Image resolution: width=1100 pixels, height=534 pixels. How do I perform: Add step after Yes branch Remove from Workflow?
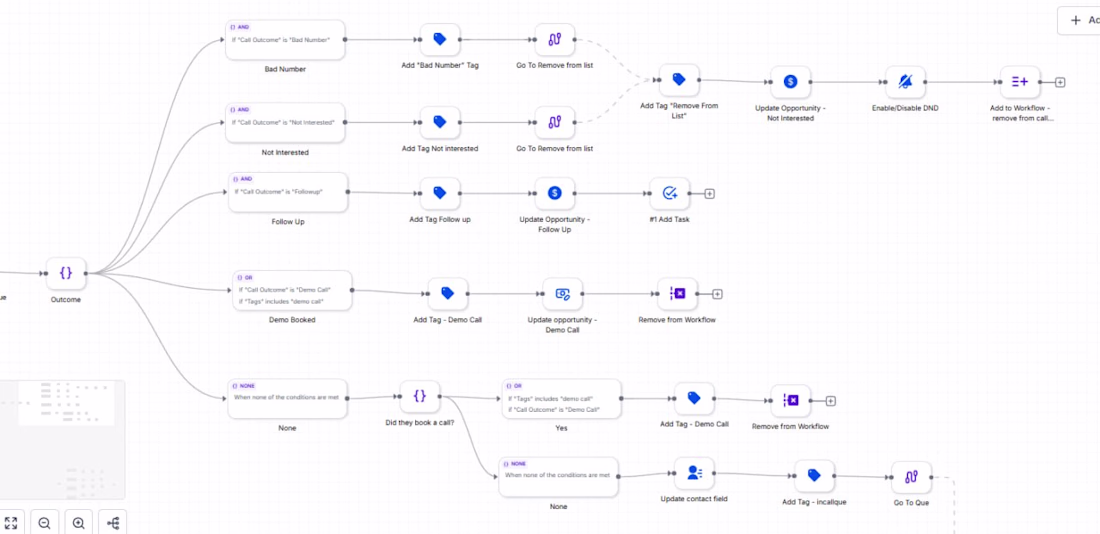pyautogui.click(x=831, y=401)
